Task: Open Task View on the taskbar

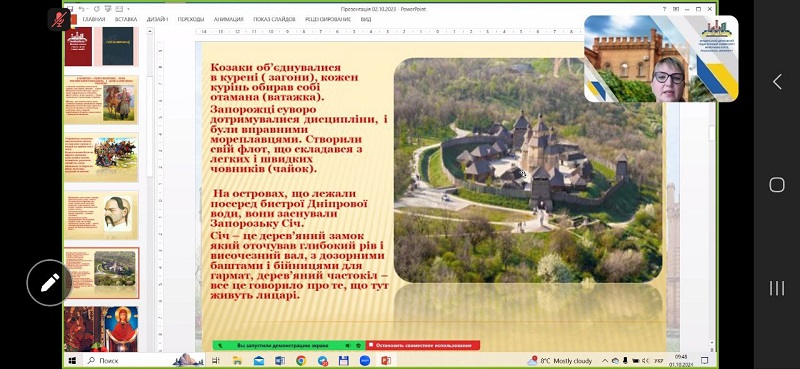Action: (216, 361)
